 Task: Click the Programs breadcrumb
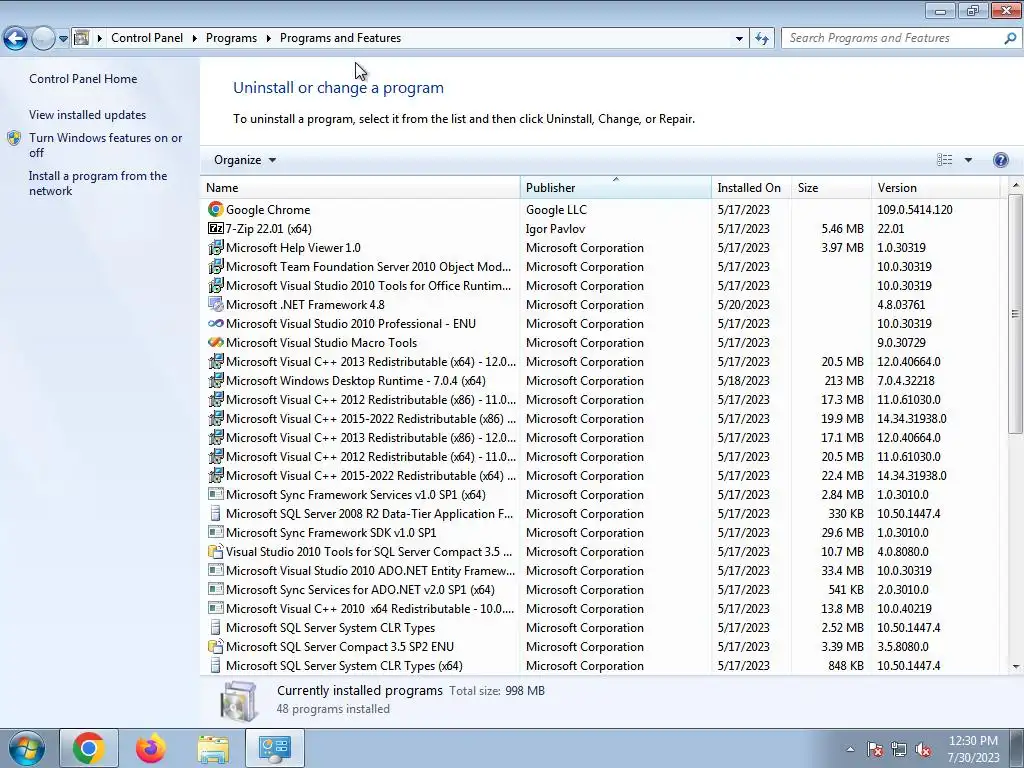(x=231, y=38)
